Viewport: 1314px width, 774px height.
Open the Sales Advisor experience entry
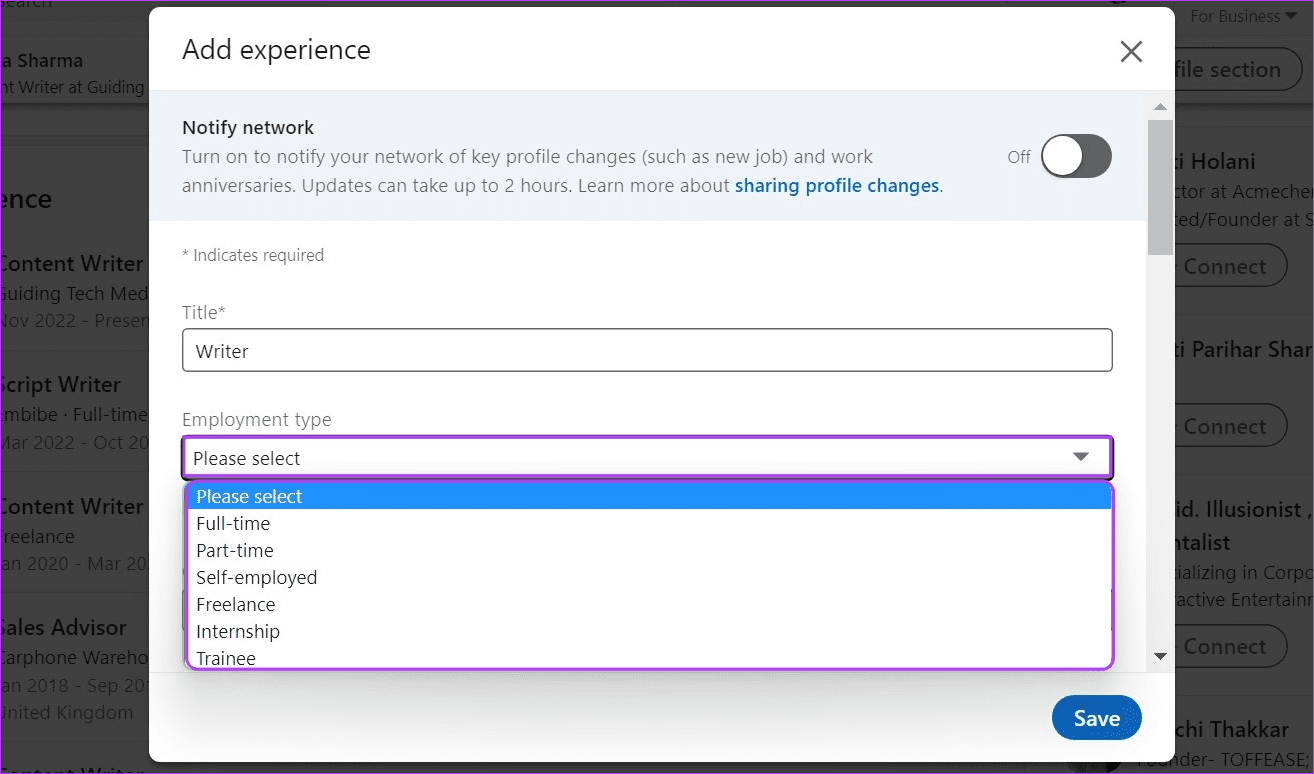coord(64,628)
